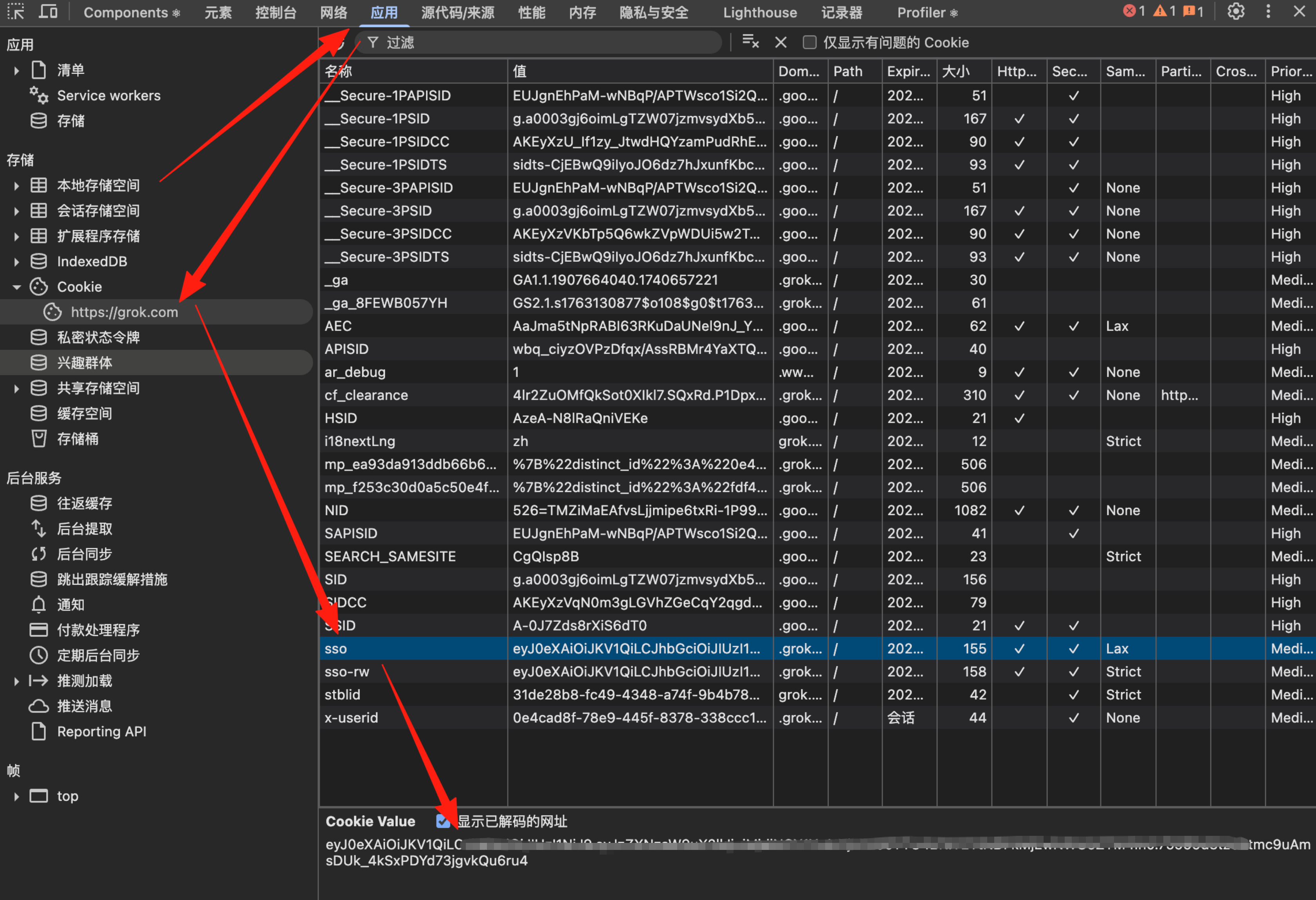This screenshot has width=1316, height=900.
Task: Enable 仅显示有问题的 Cookie checkbox
Action: click(x=809, y=42)
